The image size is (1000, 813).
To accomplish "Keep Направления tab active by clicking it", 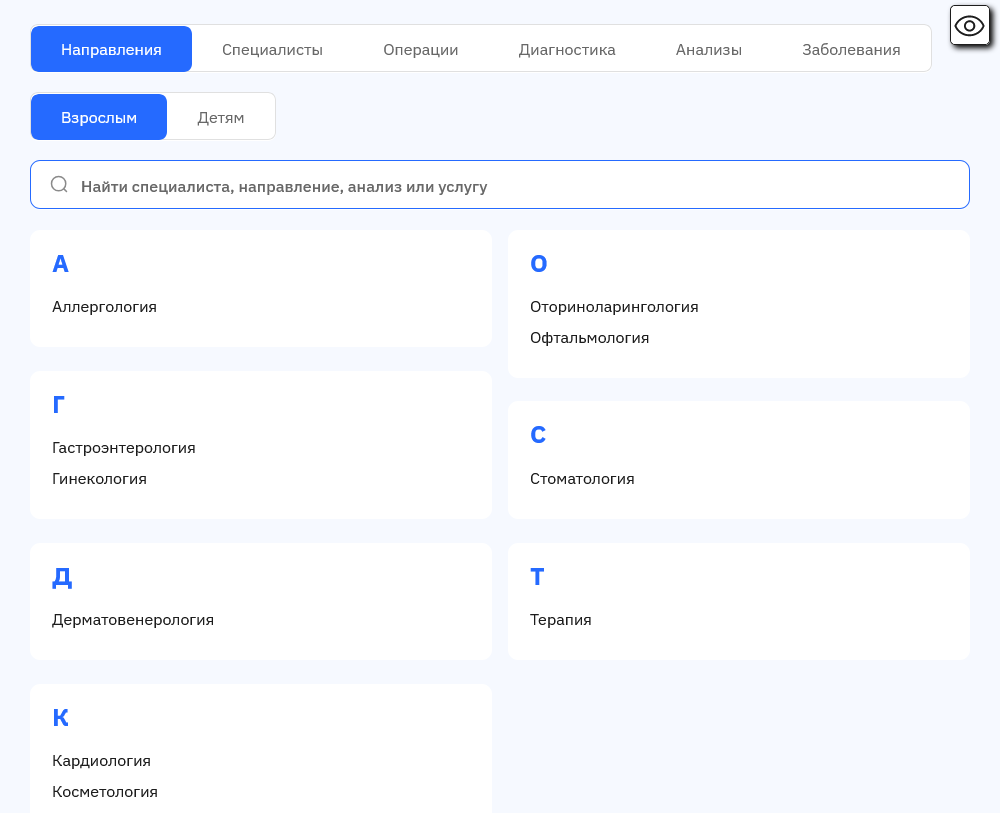I will [111, 48].
